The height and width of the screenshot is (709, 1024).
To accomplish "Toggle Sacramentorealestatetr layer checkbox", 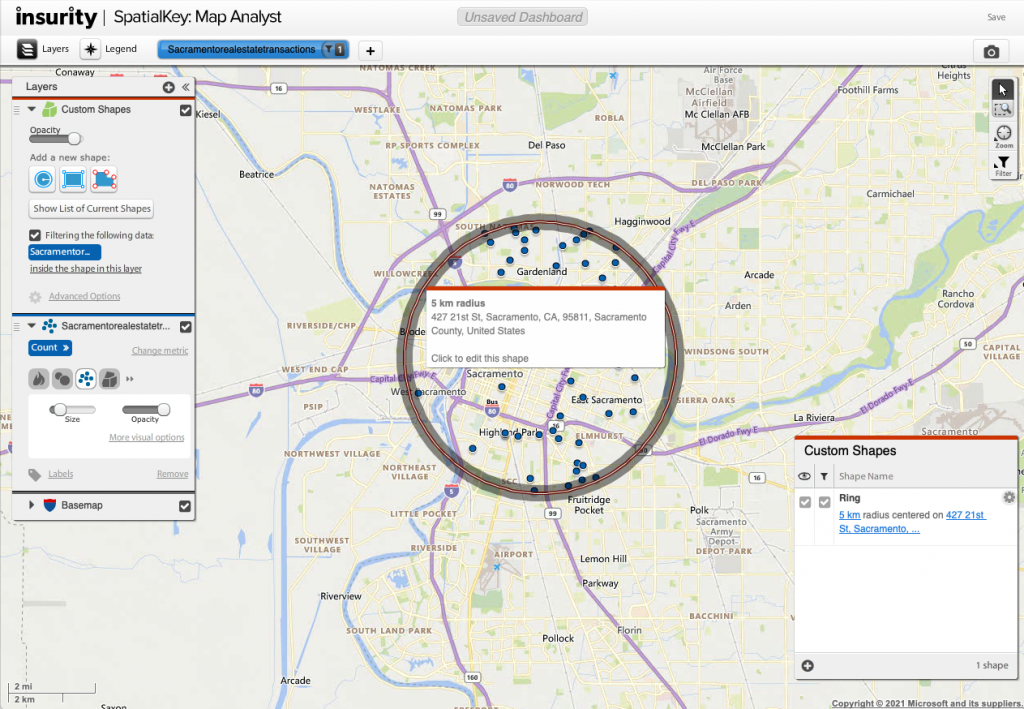I will pyautogui.click(x=185, y=326).
